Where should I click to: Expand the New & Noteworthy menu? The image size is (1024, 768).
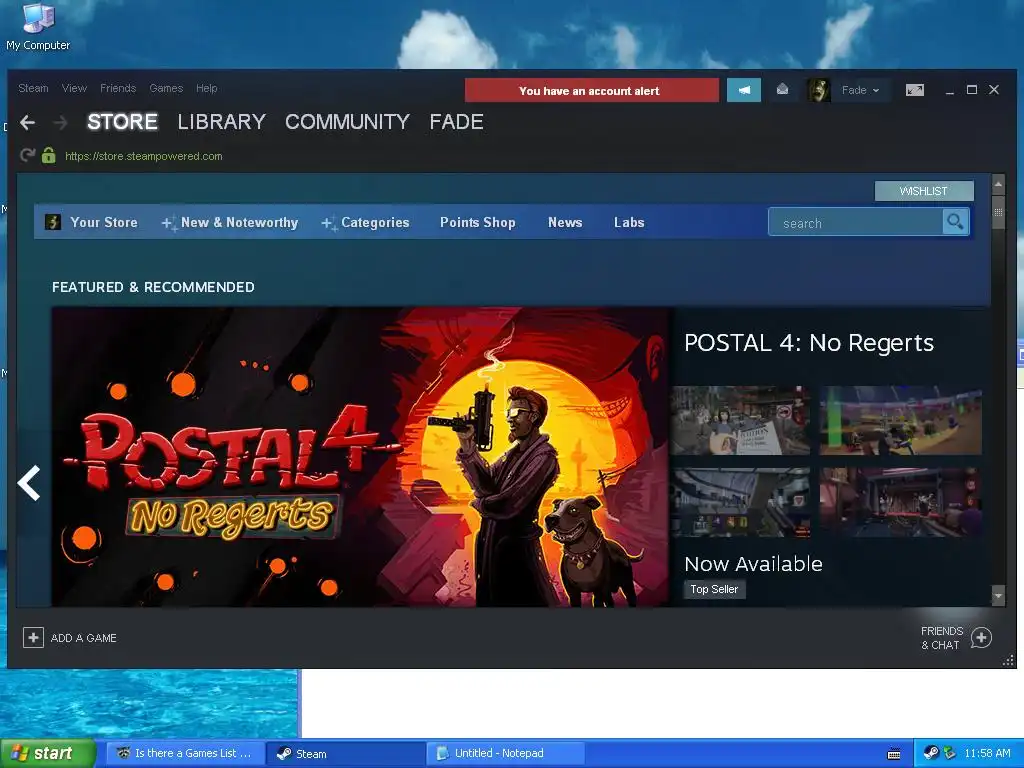point(230,223)
